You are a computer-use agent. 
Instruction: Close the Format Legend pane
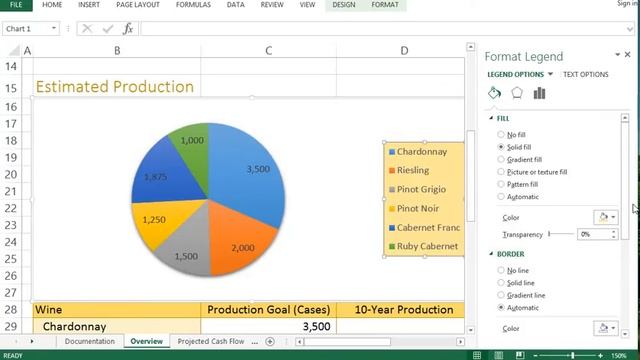[628, 54]
